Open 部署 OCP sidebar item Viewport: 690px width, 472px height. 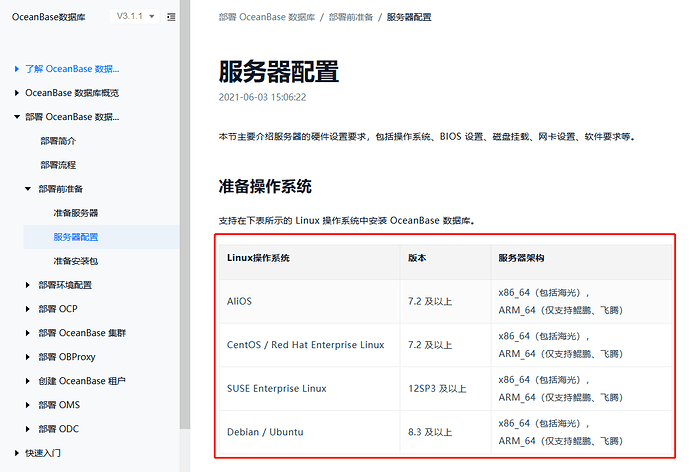coord(58,309)
